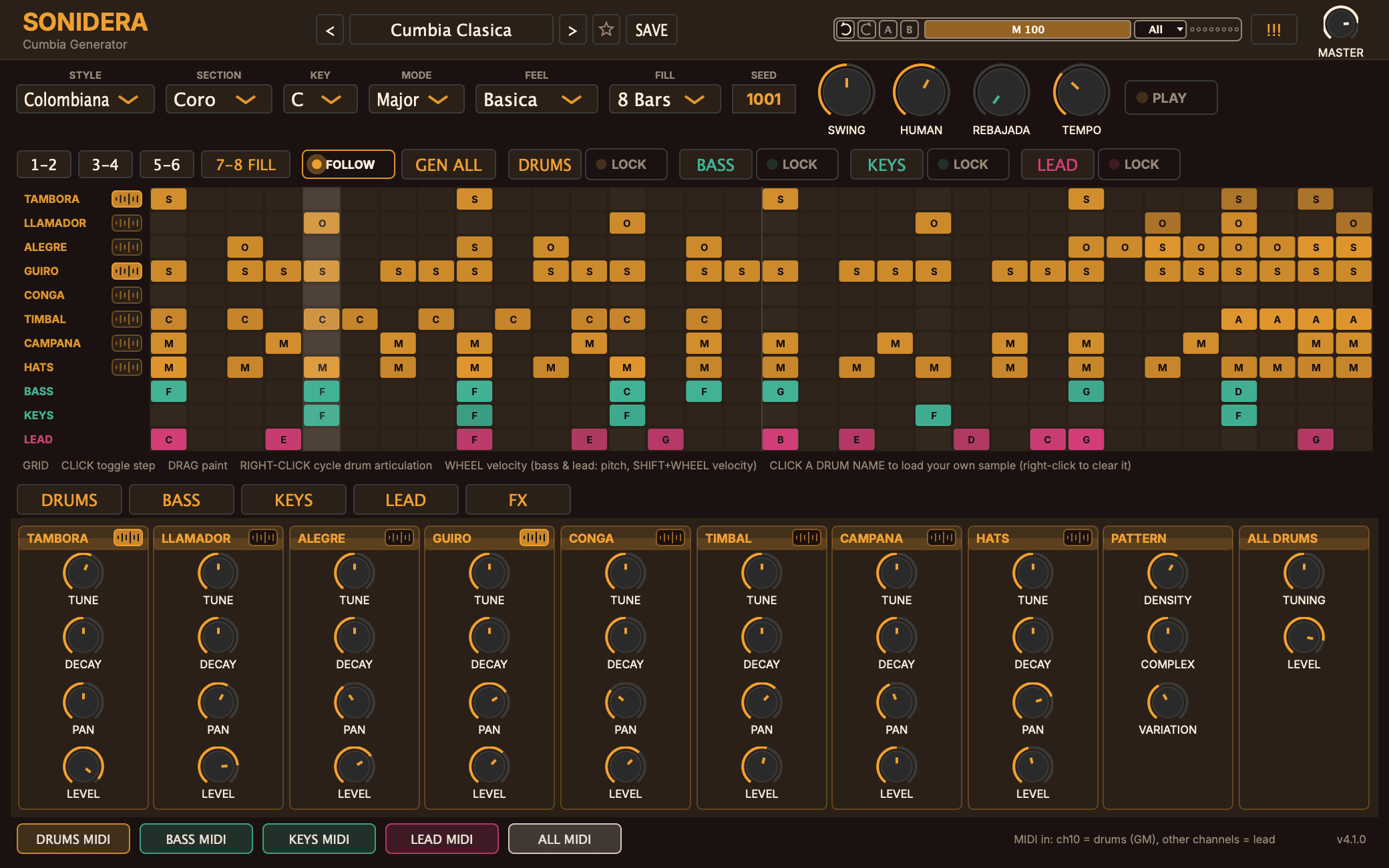1389x868 pixels.
Task: Click the SWING knob
Action: (x=847, y=92)
